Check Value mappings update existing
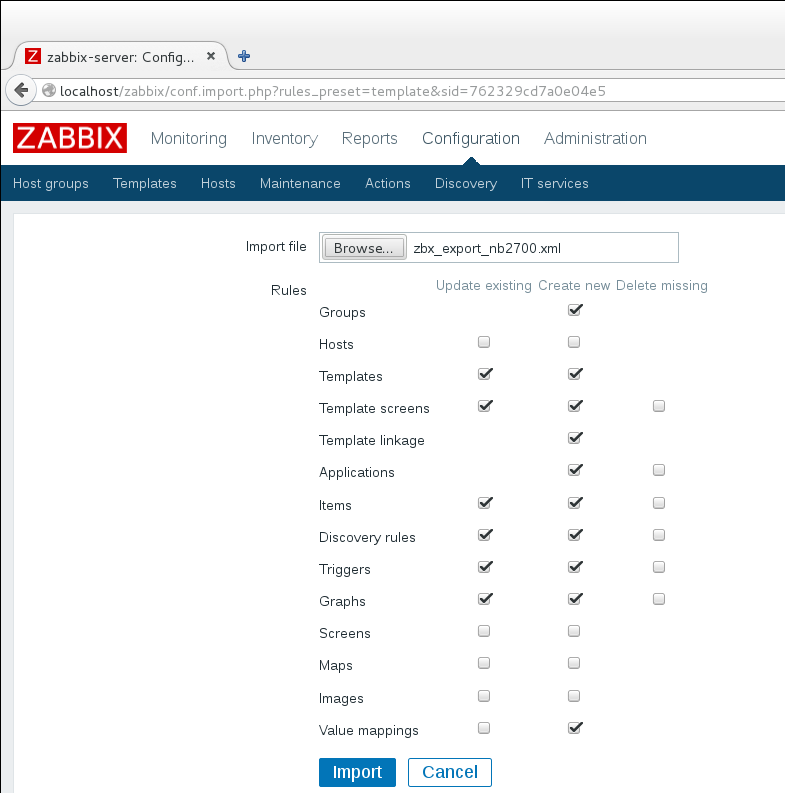Screen dimensions: 785x793 [484, 728]
